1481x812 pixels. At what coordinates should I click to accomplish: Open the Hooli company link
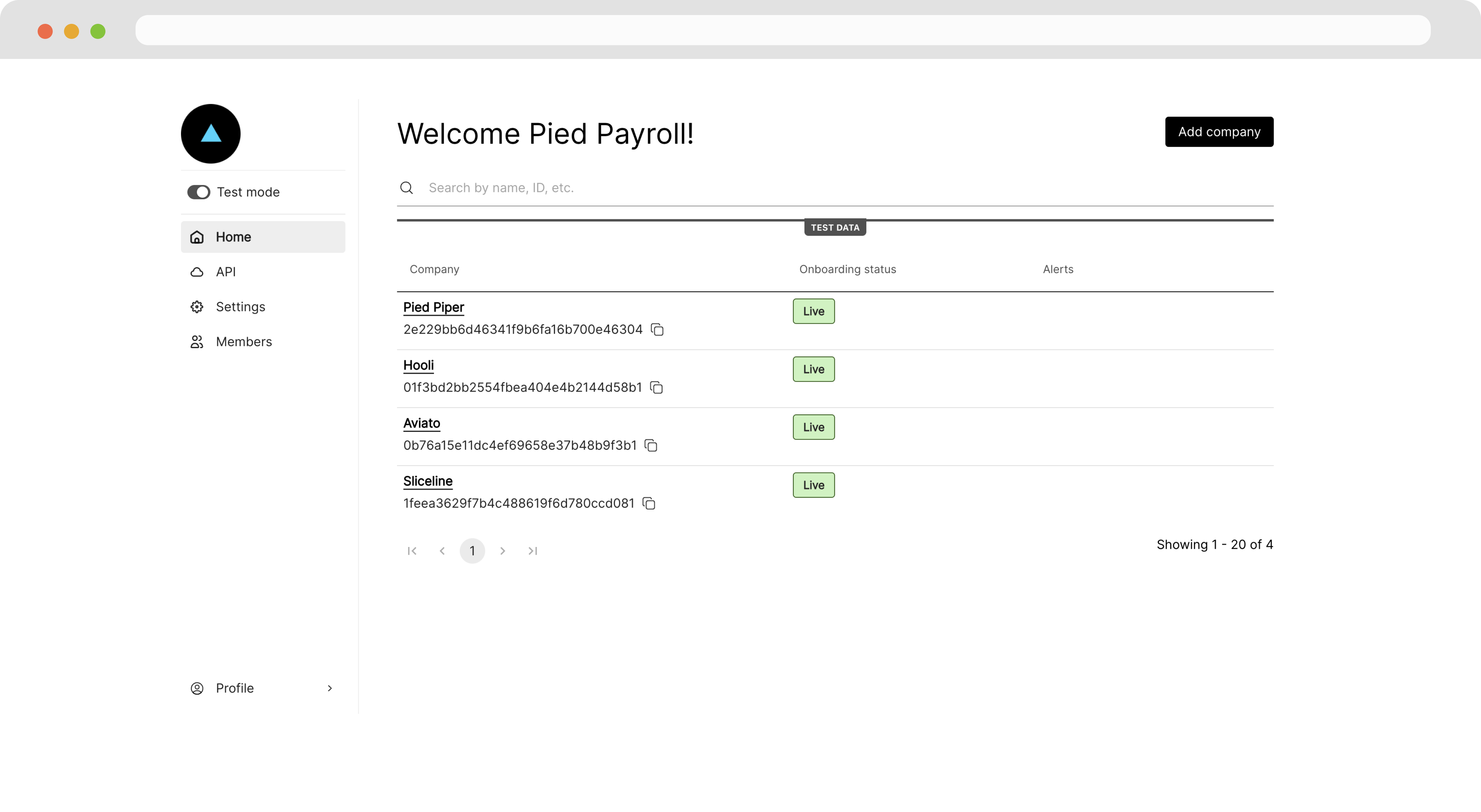pos(419,365)
